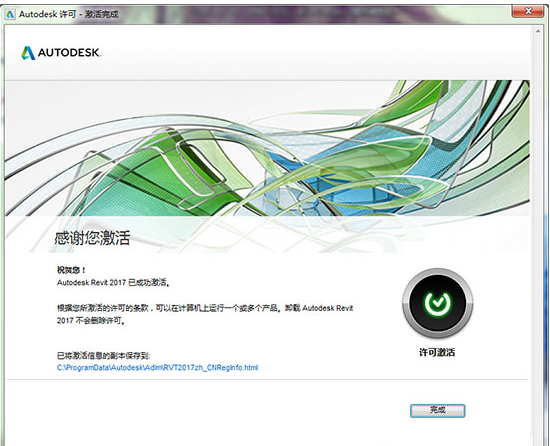The image size is (550, 446).
Task: Click the green checkmark activation badge
Action: click(x=437, y=303)
